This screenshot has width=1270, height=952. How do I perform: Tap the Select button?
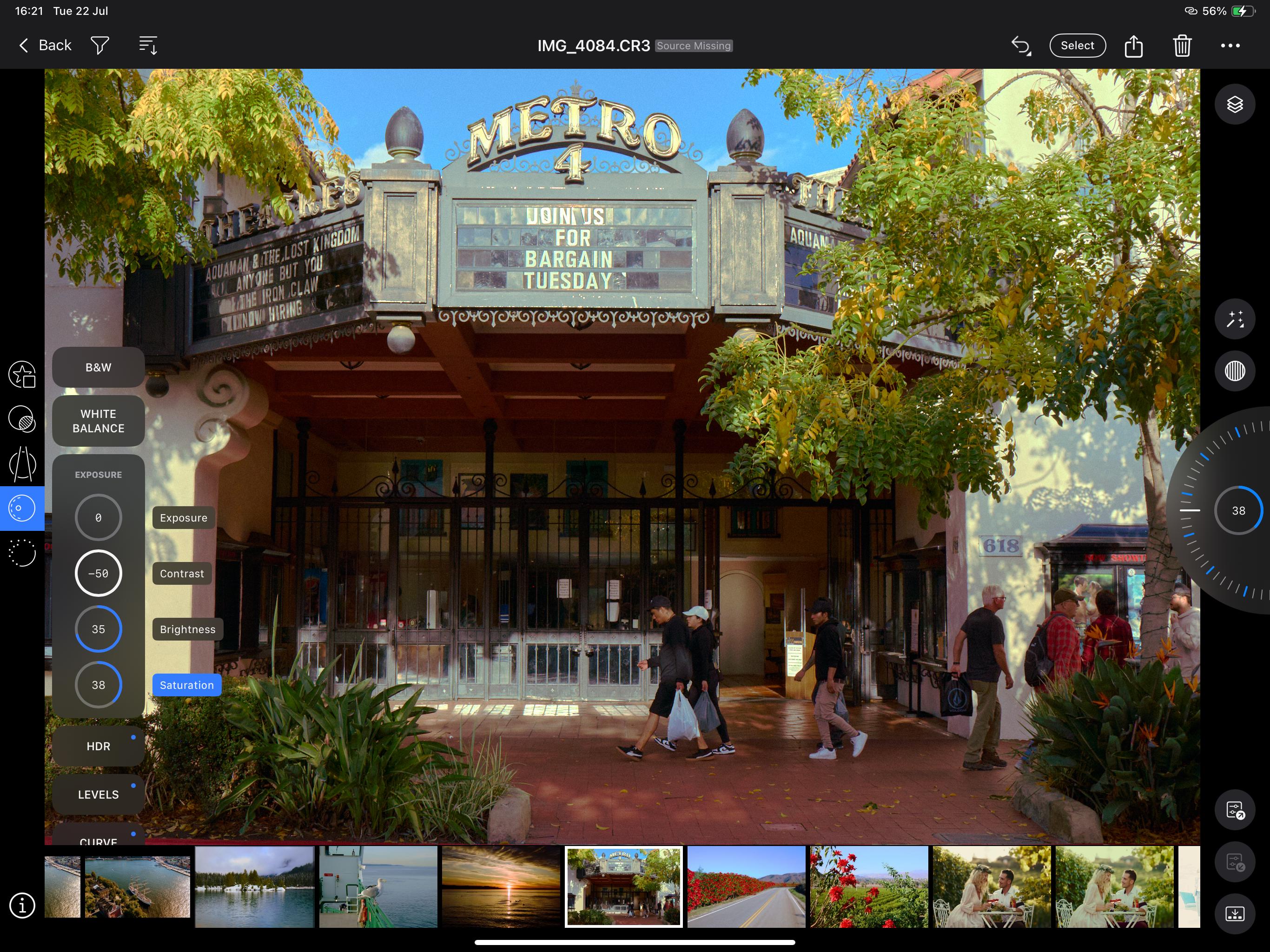pyautogui.click(x=1077, y=46)
